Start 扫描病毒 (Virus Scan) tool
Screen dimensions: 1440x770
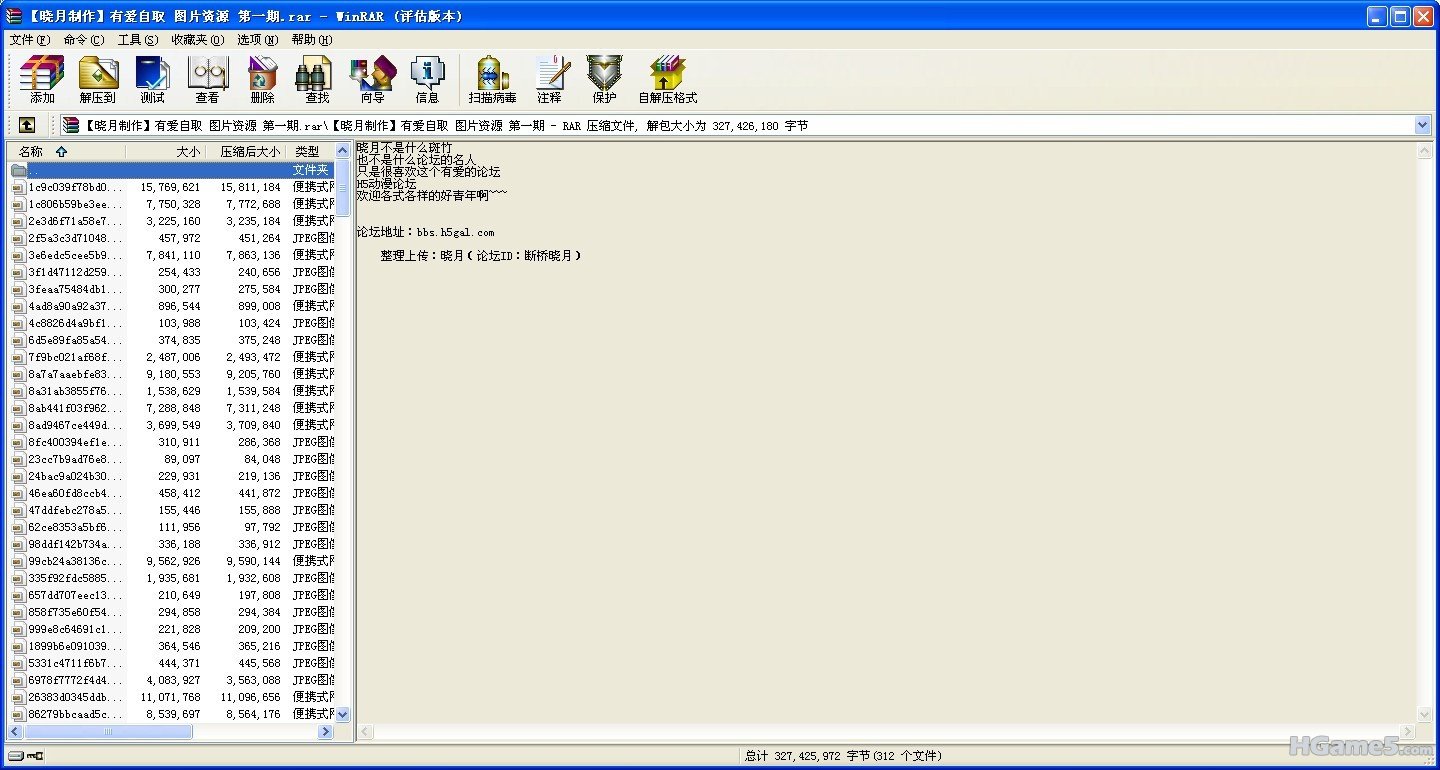tap(492, 80)
